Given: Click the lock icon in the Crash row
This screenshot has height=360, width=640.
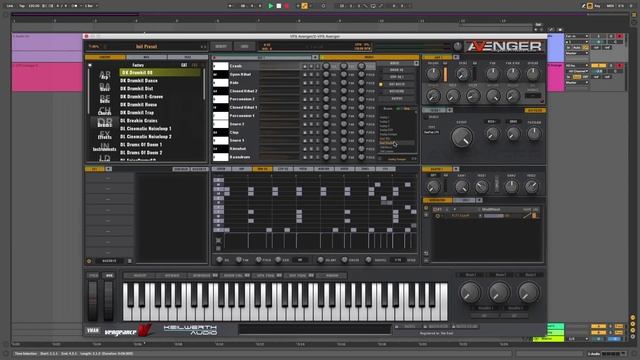Looking at the screenshot, I should pyautogui.click(x=304, y=66).
